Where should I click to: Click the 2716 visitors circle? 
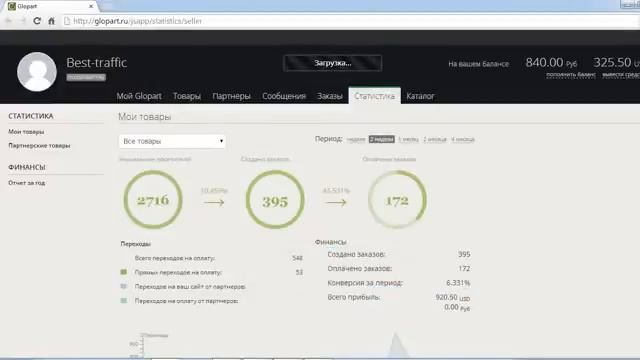(x=153, y=200)
